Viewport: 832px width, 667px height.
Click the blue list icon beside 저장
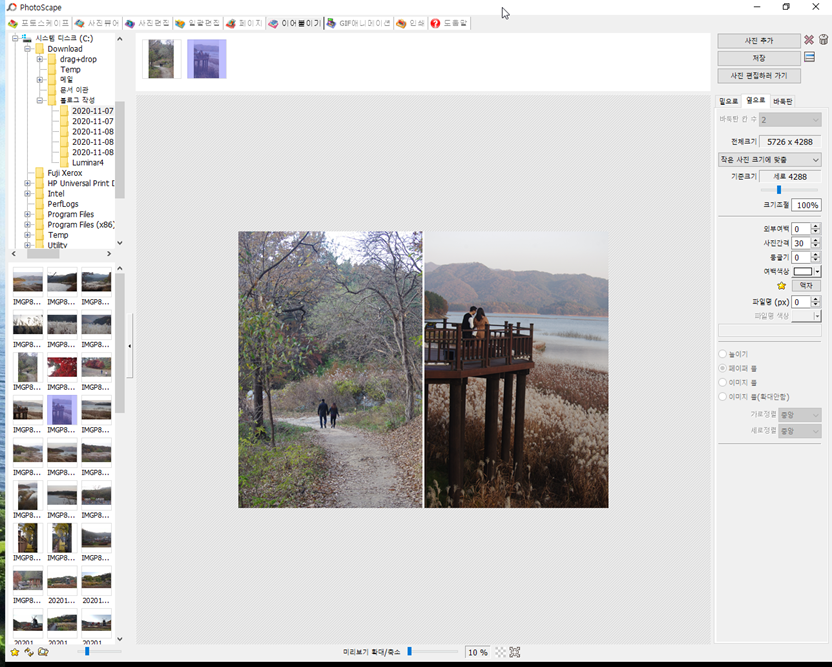tap(809, 57)
